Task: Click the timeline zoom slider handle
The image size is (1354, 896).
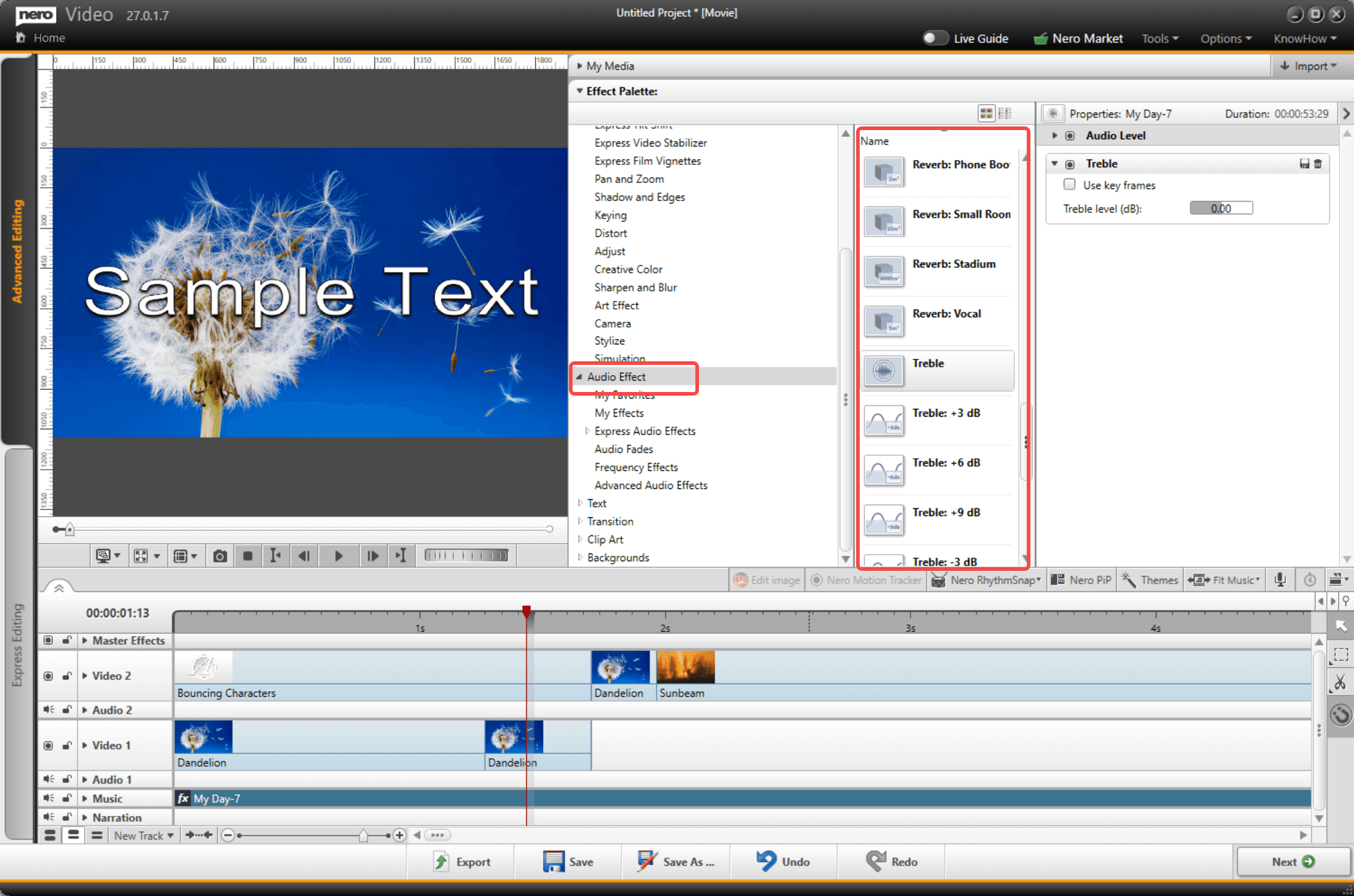Action: pyautogui.click(x=363, y=835)
